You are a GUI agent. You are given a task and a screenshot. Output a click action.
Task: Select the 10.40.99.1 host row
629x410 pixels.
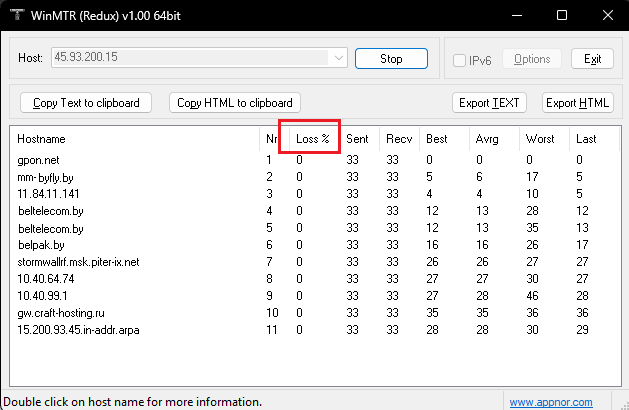[315, 296]
